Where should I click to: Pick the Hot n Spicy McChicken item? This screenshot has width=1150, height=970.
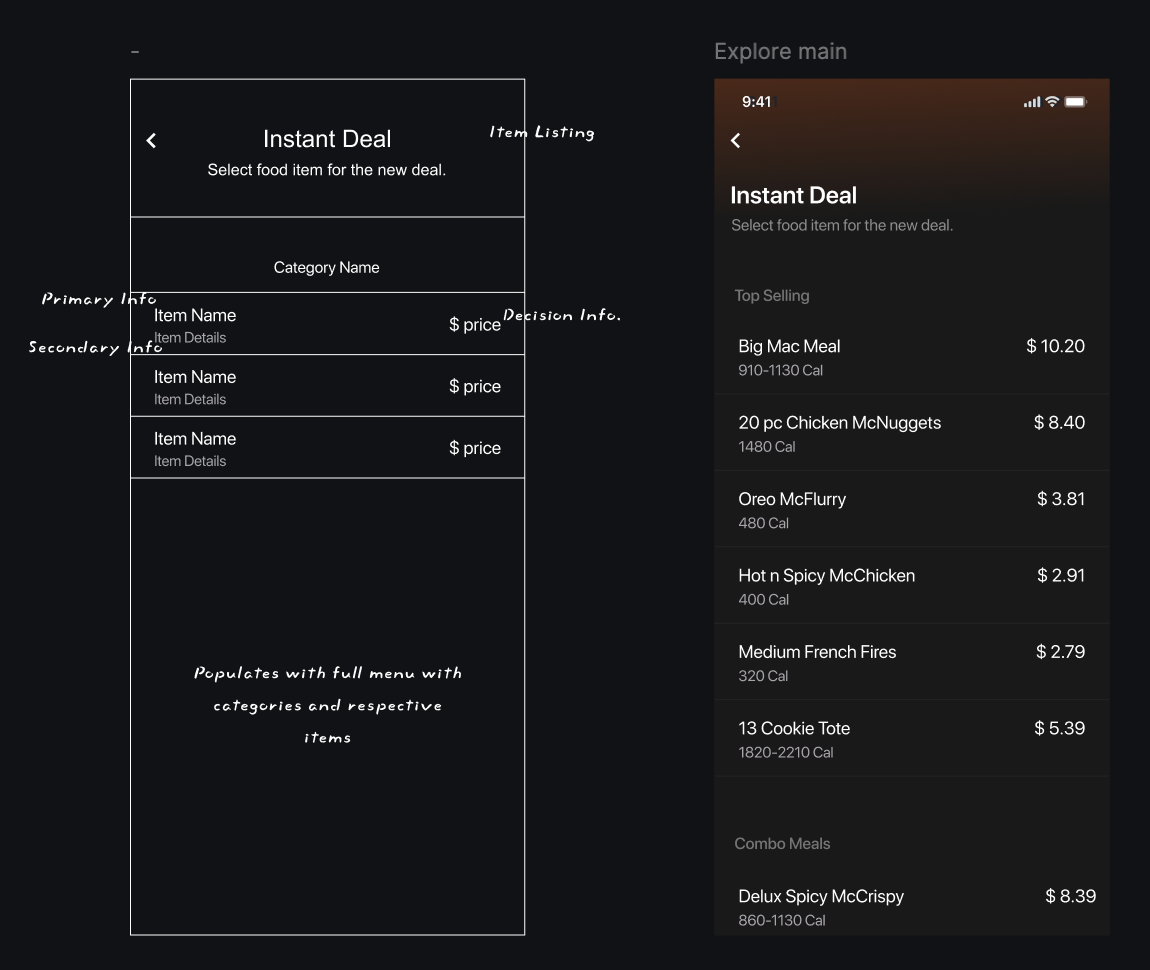[912, 586]
